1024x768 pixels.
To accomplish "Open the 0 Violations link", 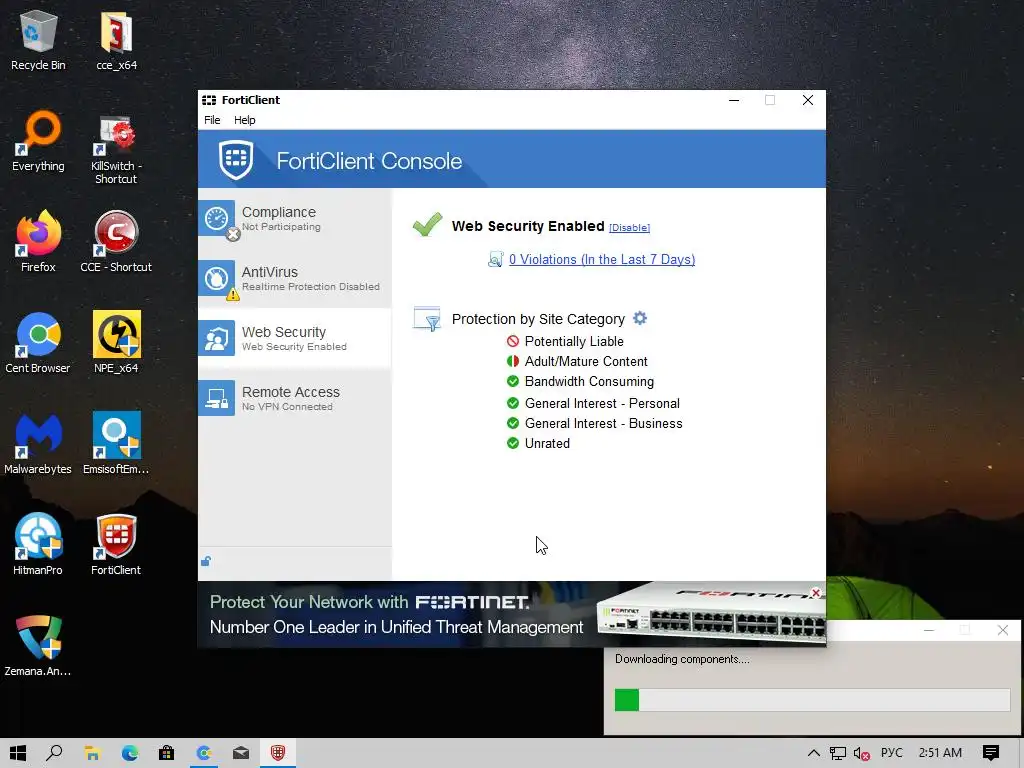I will 601,259.
